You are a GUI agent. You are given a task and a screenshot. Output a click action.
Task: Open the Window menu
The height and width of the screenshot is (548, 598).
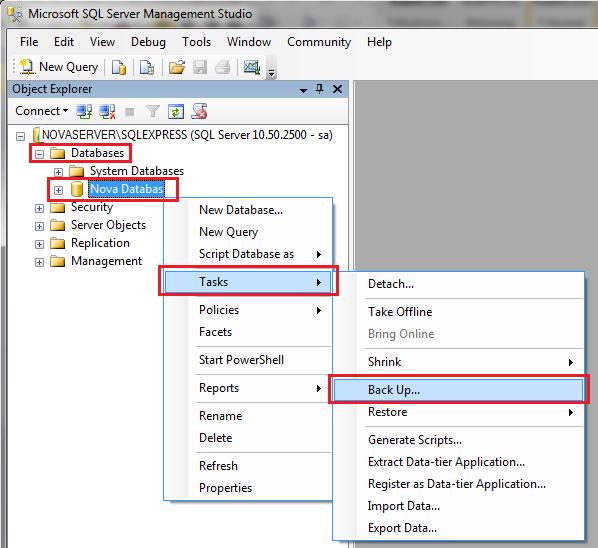coord(249,42)
